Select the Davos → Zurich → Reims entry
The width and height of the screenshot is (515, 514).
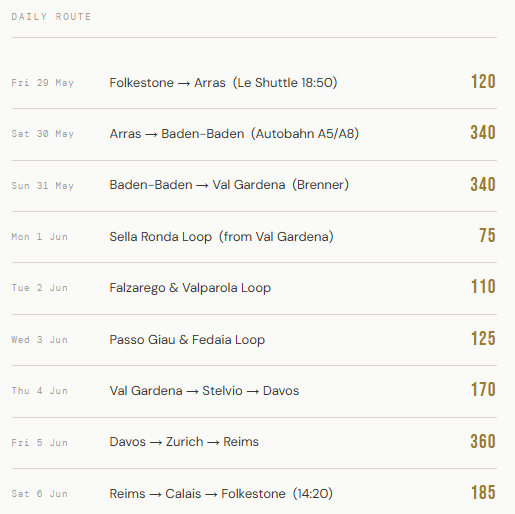184,442
